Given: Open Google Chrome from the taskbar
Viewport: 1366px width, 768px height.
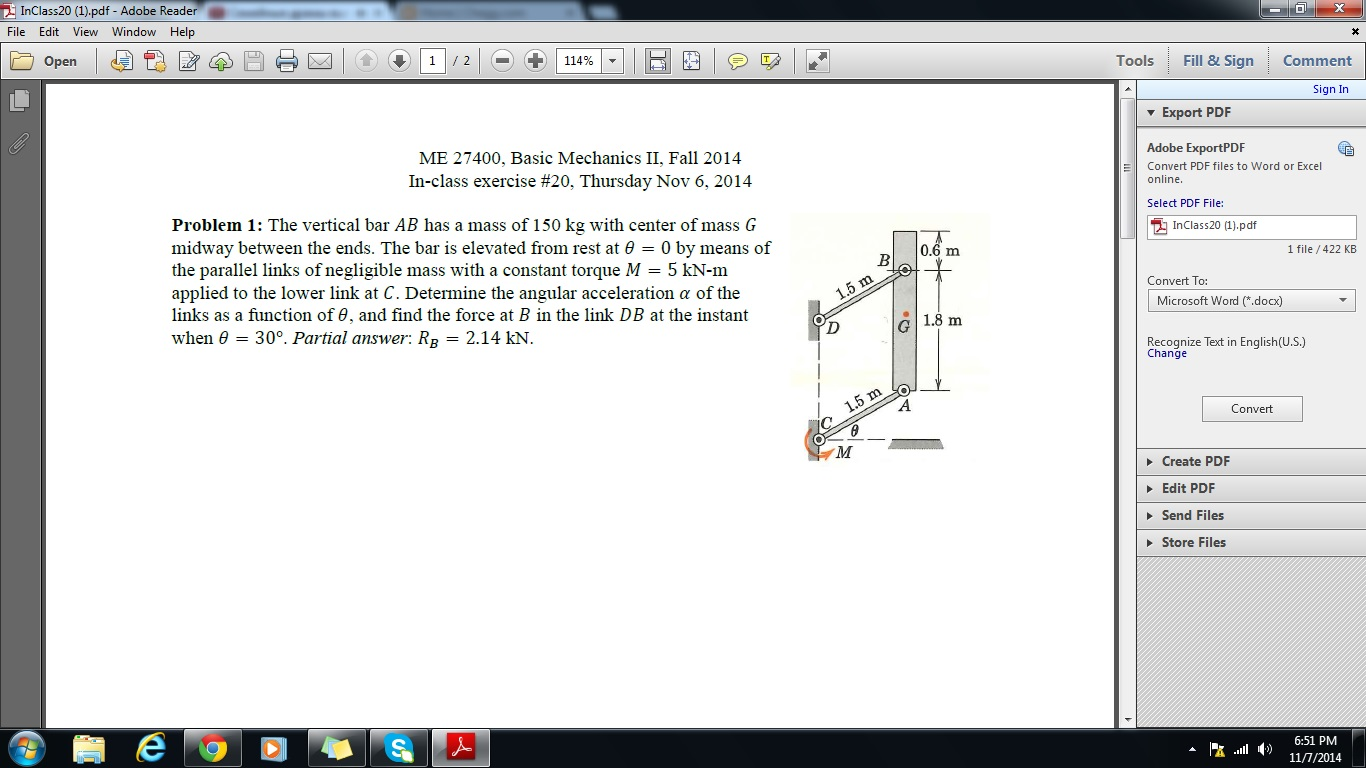Looking at the screenshot, I should [x=212, y=748].
